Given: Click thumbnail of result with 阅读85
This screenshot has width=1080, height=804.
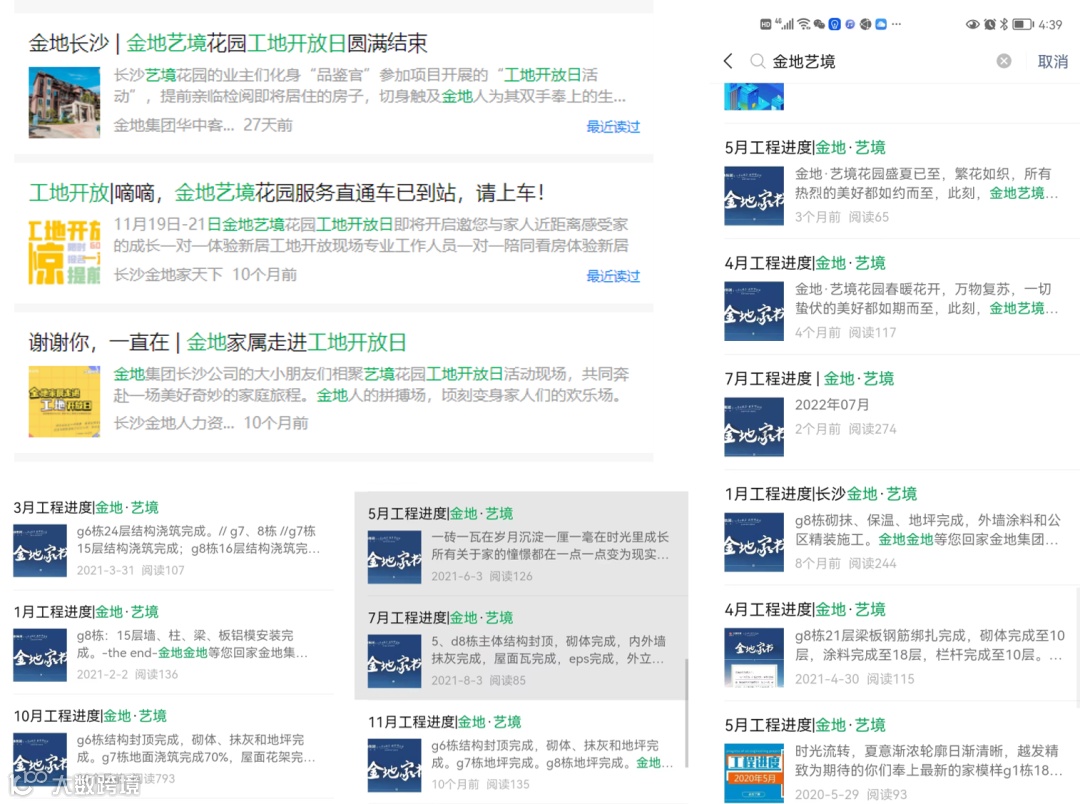Looking at the screenshot, I should coord(395,661).
